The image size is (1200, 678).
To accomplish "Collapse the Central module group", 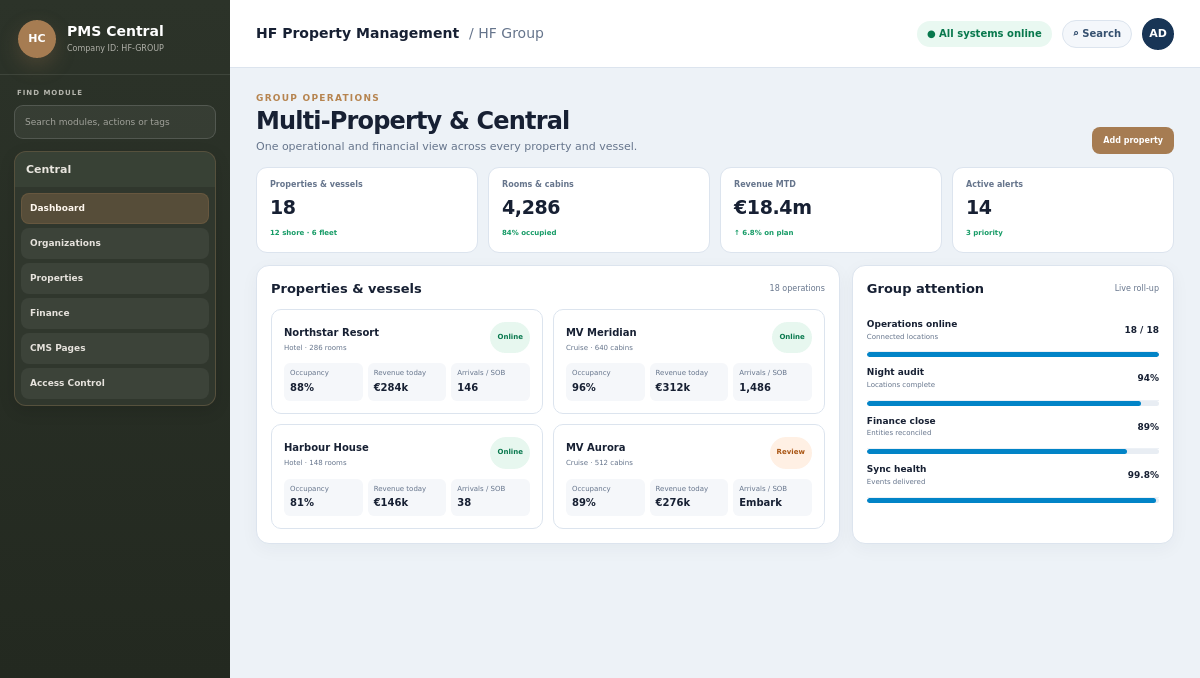I will pos(115,170).
